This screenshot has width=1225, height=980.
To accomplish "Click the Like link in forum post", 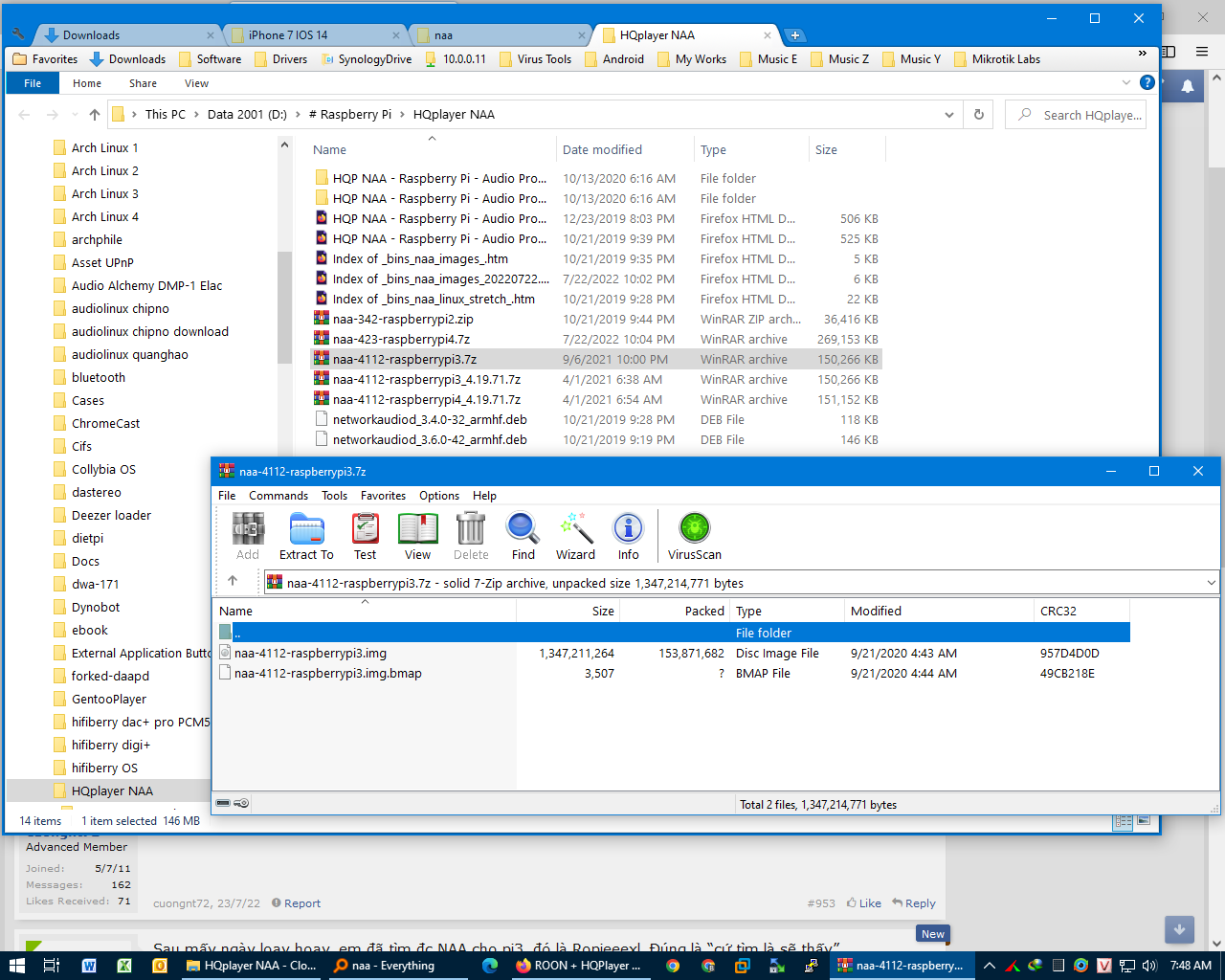I will pos(863,903).
